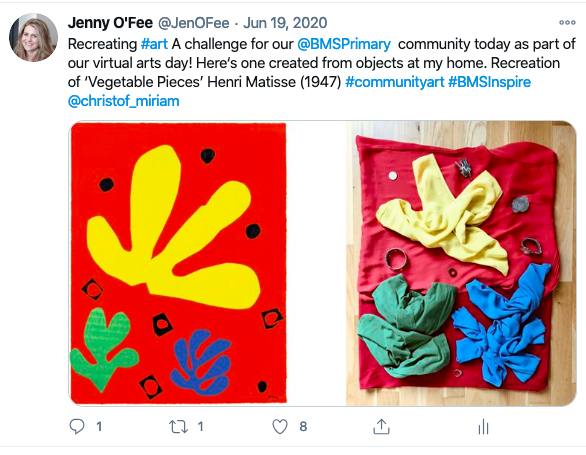Open the #communityart hashtag
The width and height of the screenshot is (586, 455).
click(395, 82)
